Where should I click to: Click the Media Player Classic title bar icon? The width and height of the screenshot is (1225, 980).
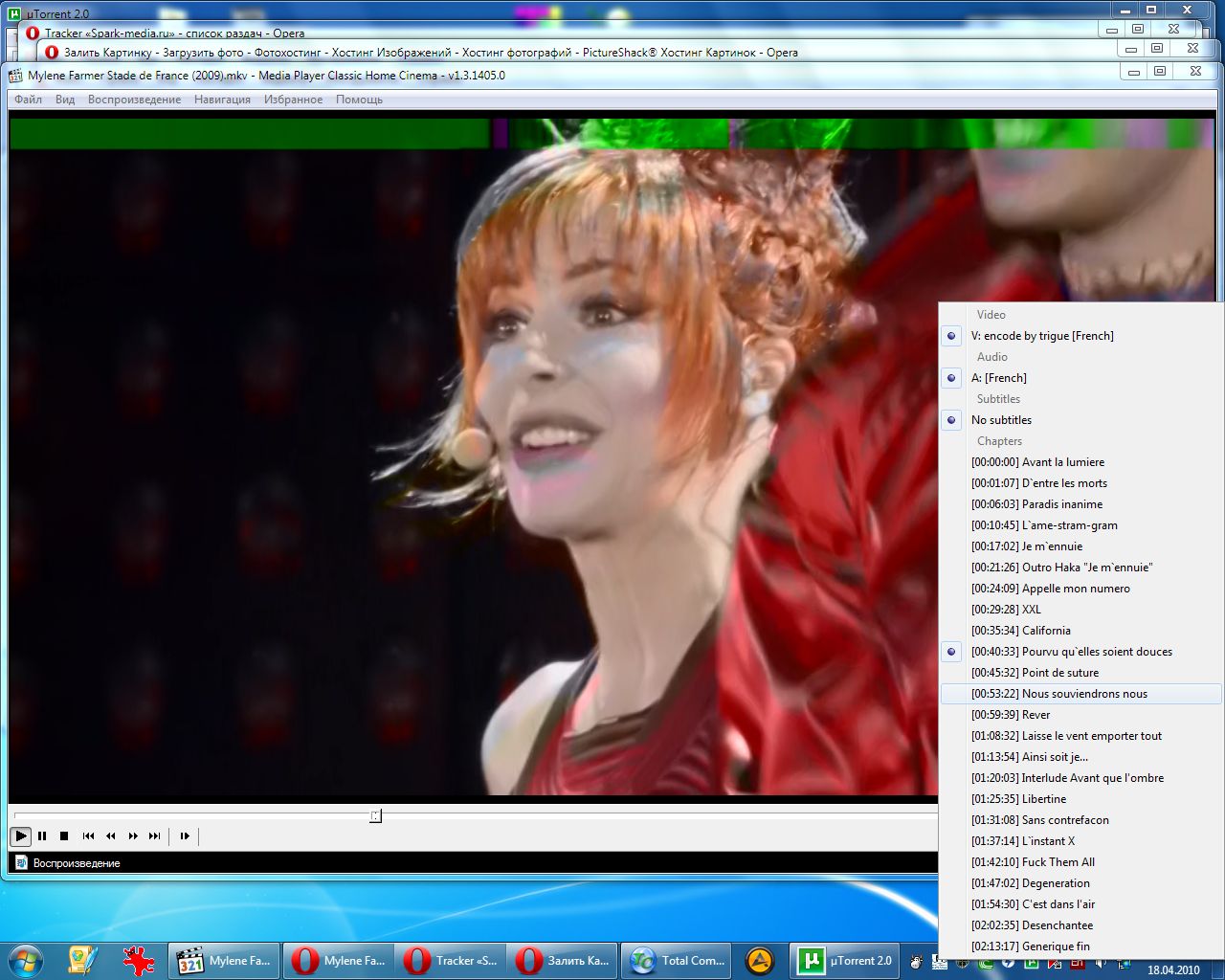[15, 76]
